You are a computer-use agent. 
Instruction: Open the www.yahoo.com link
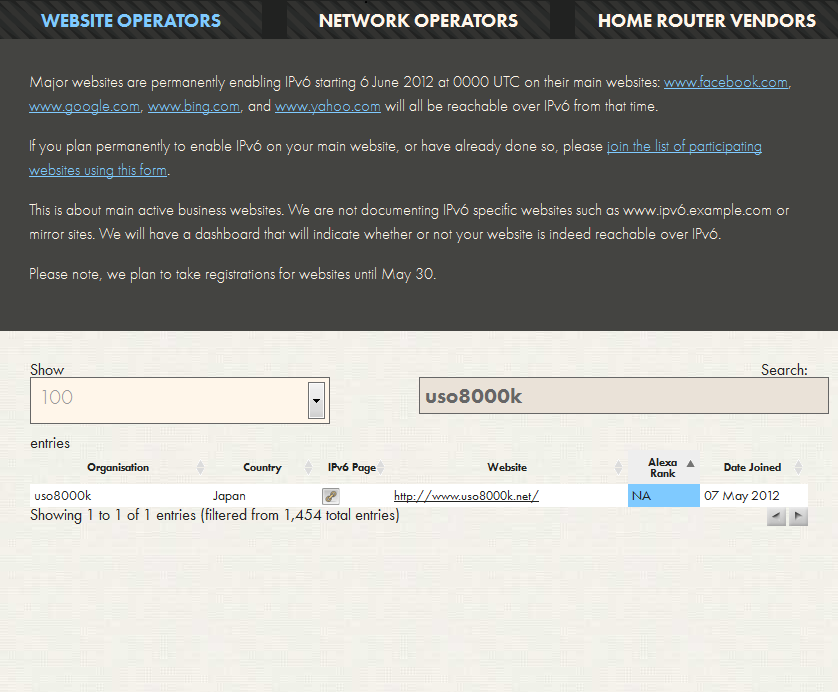click(327, 107)
